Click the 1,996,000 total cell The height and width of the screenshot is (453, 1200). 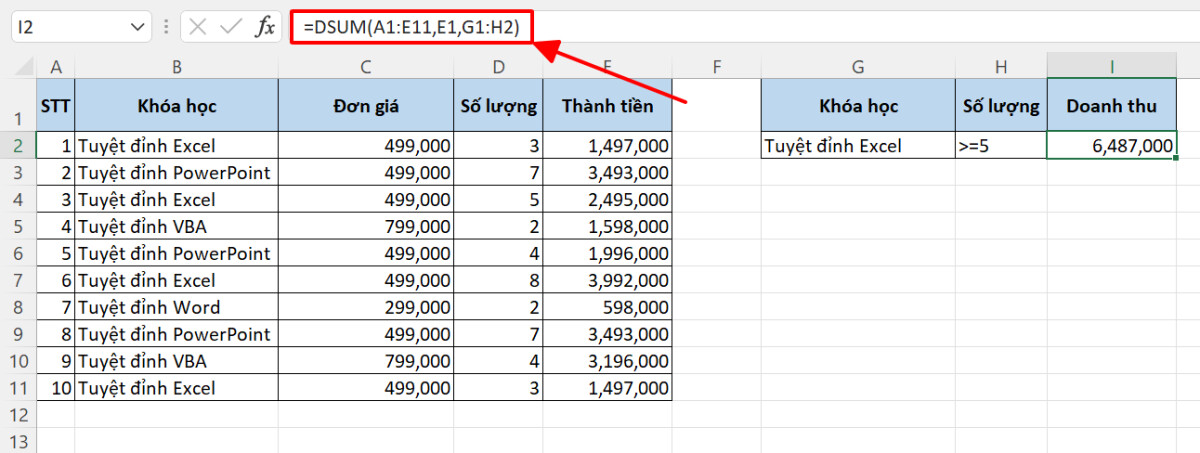click(608, 253)
